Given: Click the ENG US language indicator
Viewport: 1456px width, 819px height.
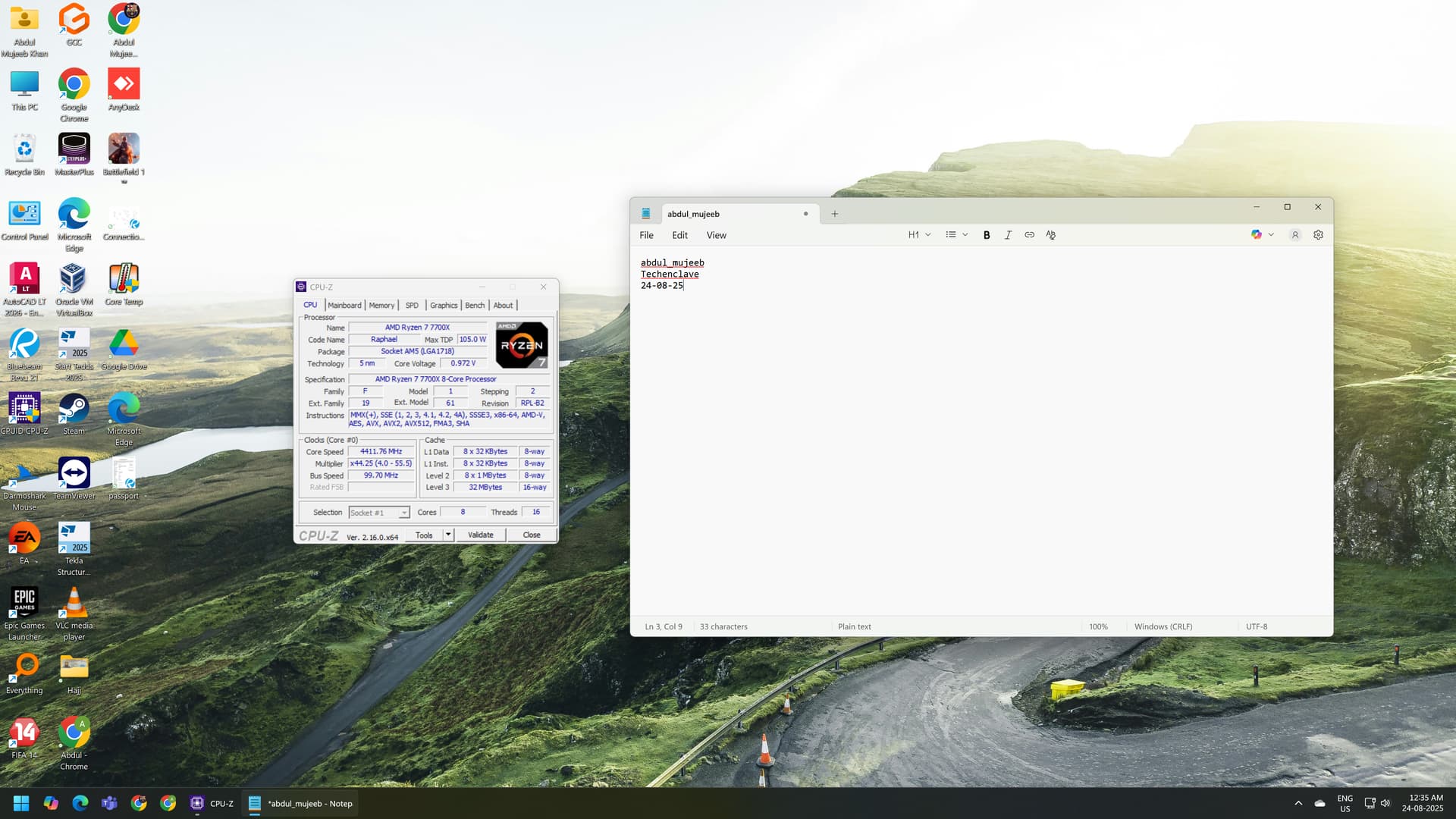Looking at the screenshot, I should pyautogui.click(x=1345, y=803).
